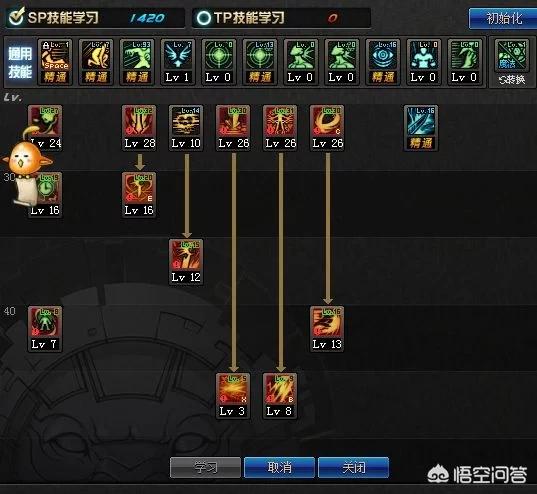The width and height of the screenshot is (537, 494).
Task: Click the Lv 3 skill icon
Action: click(233, 396)
